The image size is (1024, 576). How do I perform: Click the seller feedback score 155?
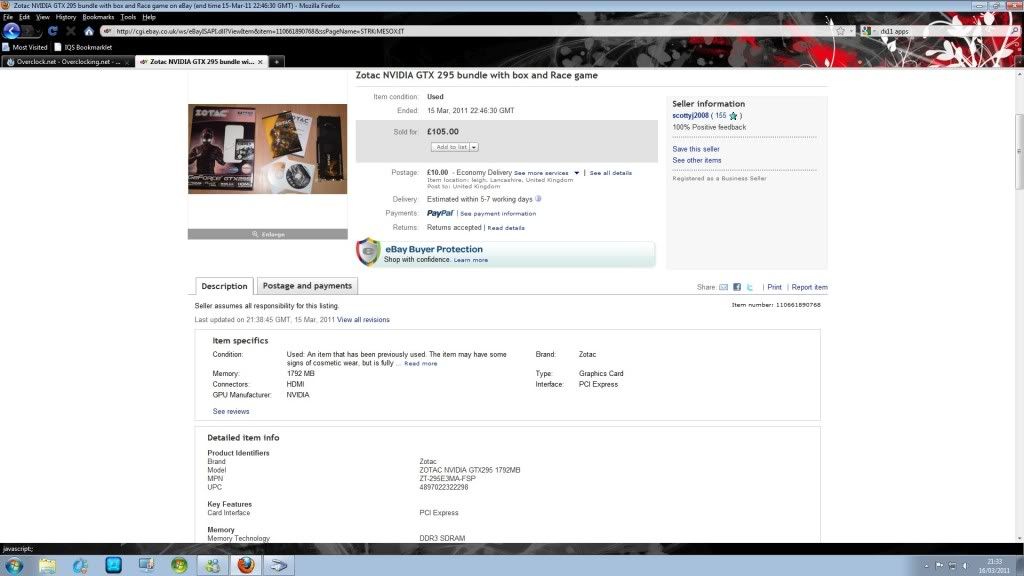click(720, 116)
